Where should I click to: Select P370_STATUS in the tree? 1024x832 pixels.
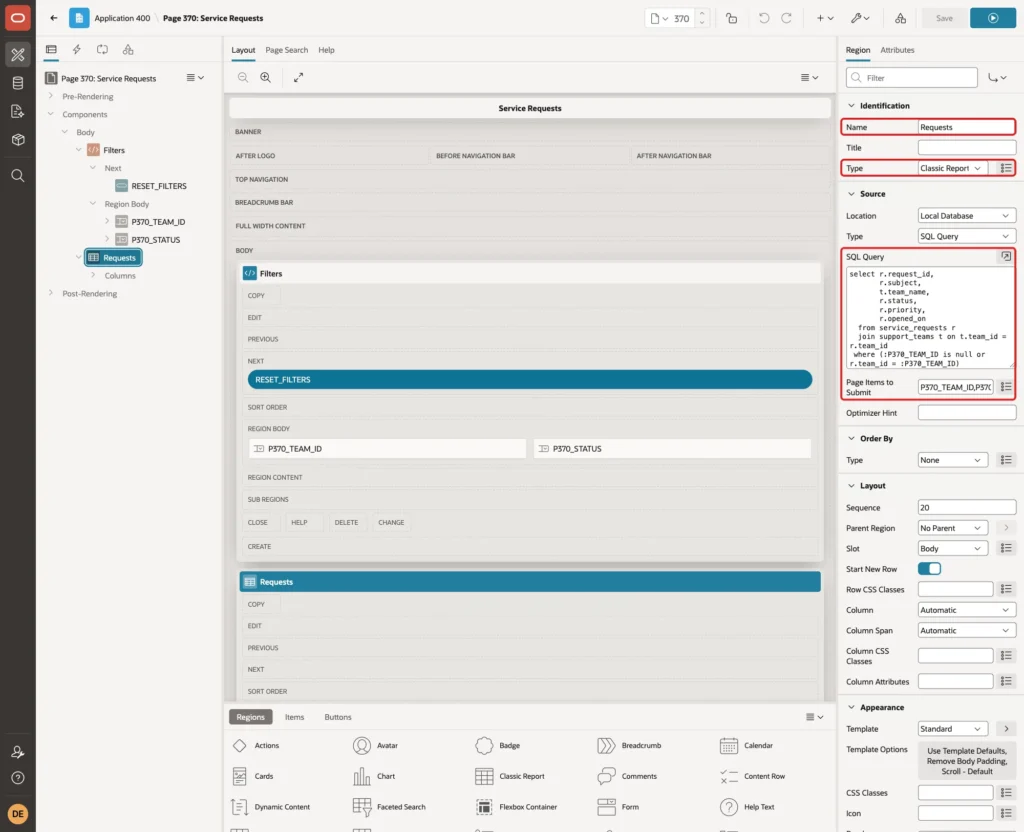[x=155, y=240]
